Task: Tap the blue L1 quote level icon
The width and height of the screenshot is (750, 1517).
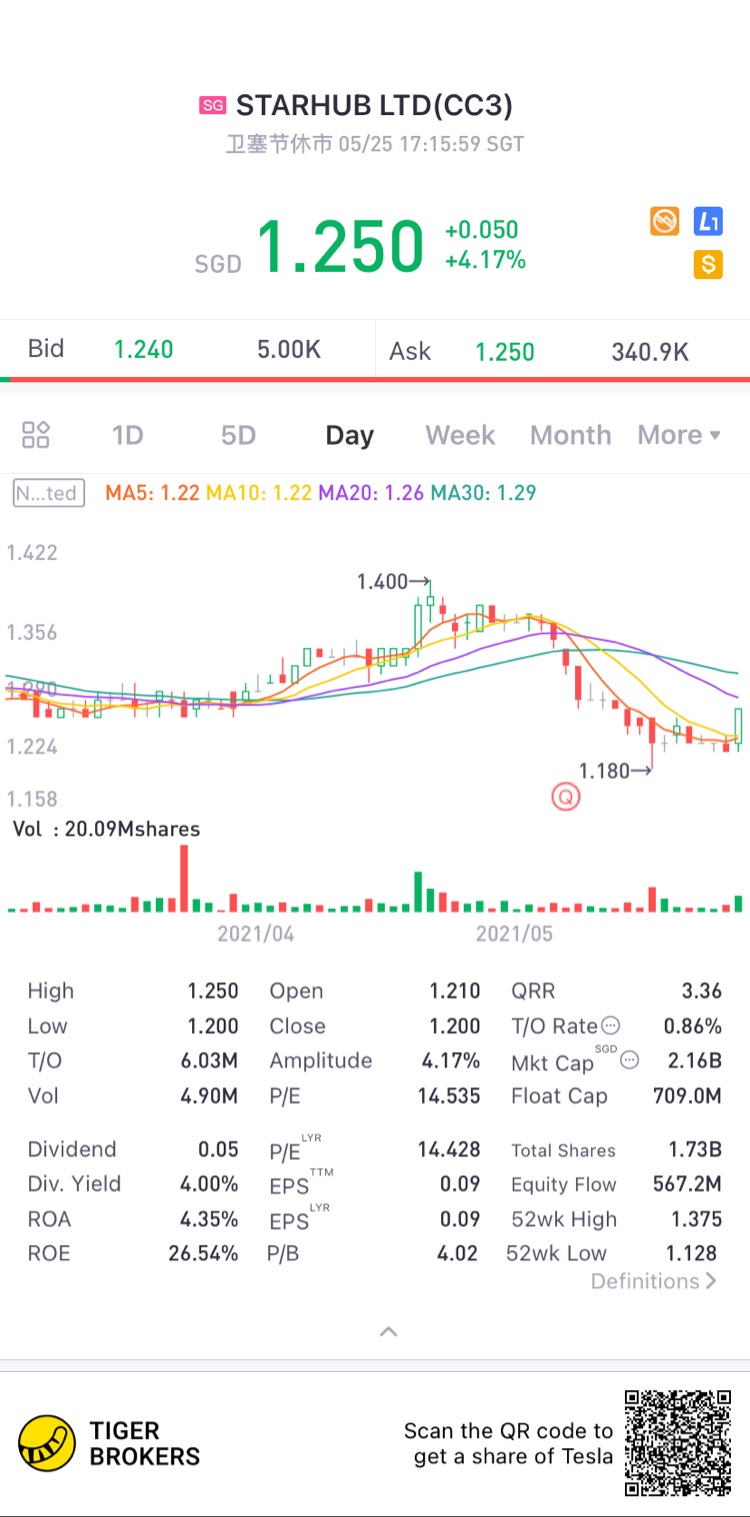Action: [708, 221]
